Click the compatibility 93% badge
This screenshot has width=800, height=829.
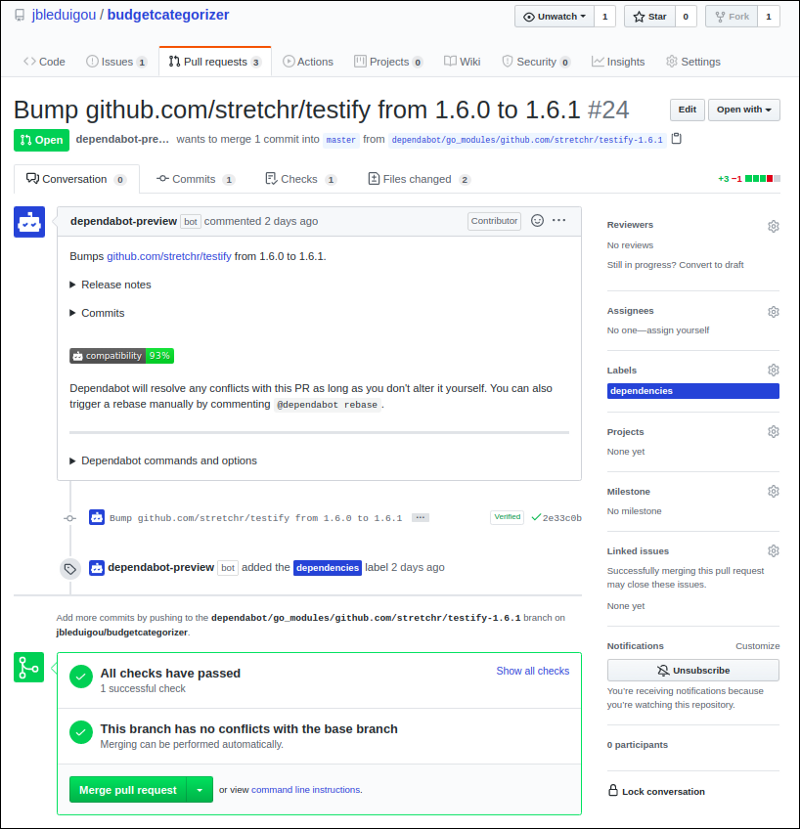click(122, 356)
